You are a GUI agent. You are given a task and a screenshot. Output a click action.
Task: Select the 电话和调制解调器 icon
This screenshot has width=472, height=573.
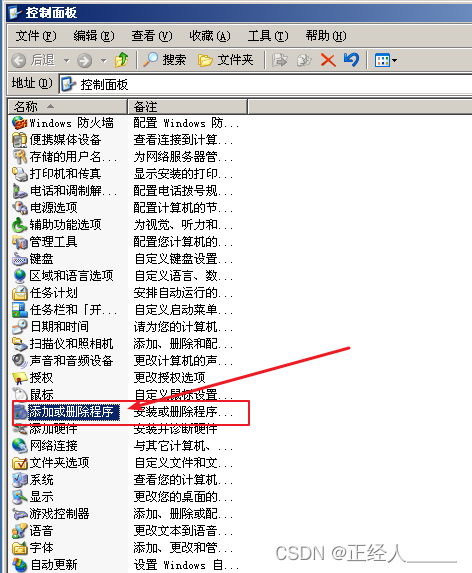point(20,191)
